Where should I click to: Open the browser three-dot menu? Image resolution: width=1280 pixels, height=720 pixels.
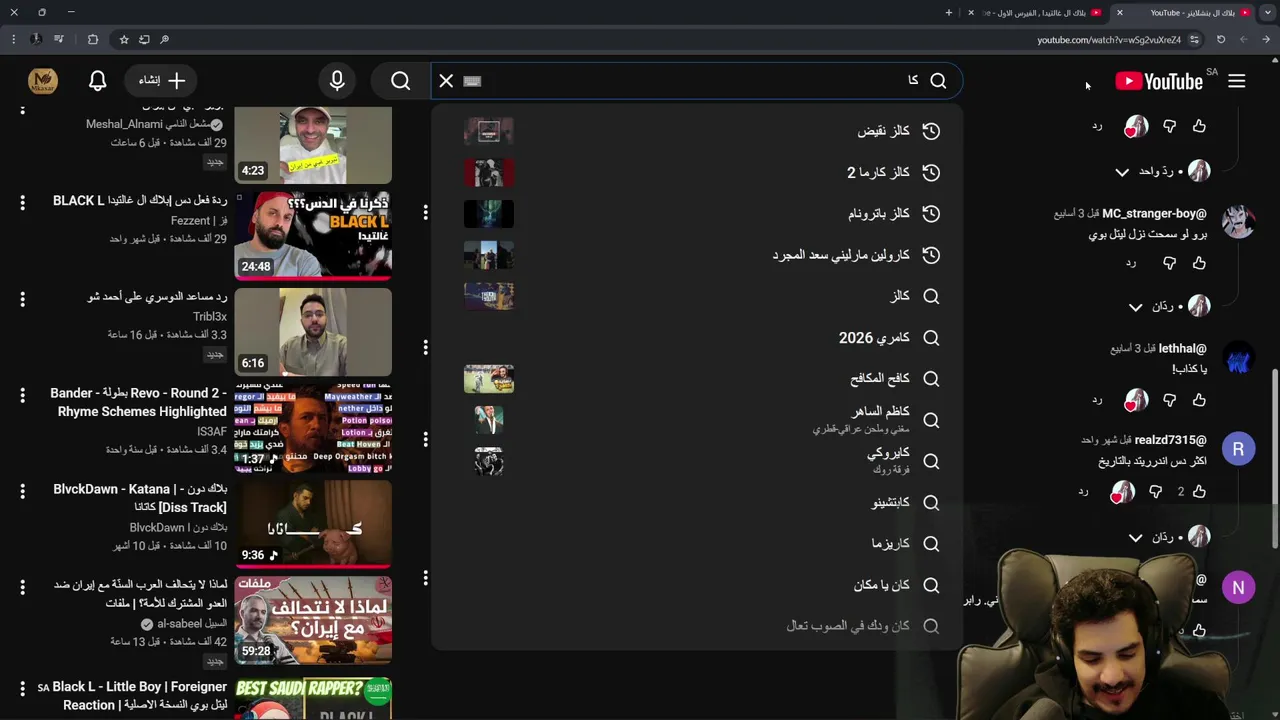coord(13,40)
